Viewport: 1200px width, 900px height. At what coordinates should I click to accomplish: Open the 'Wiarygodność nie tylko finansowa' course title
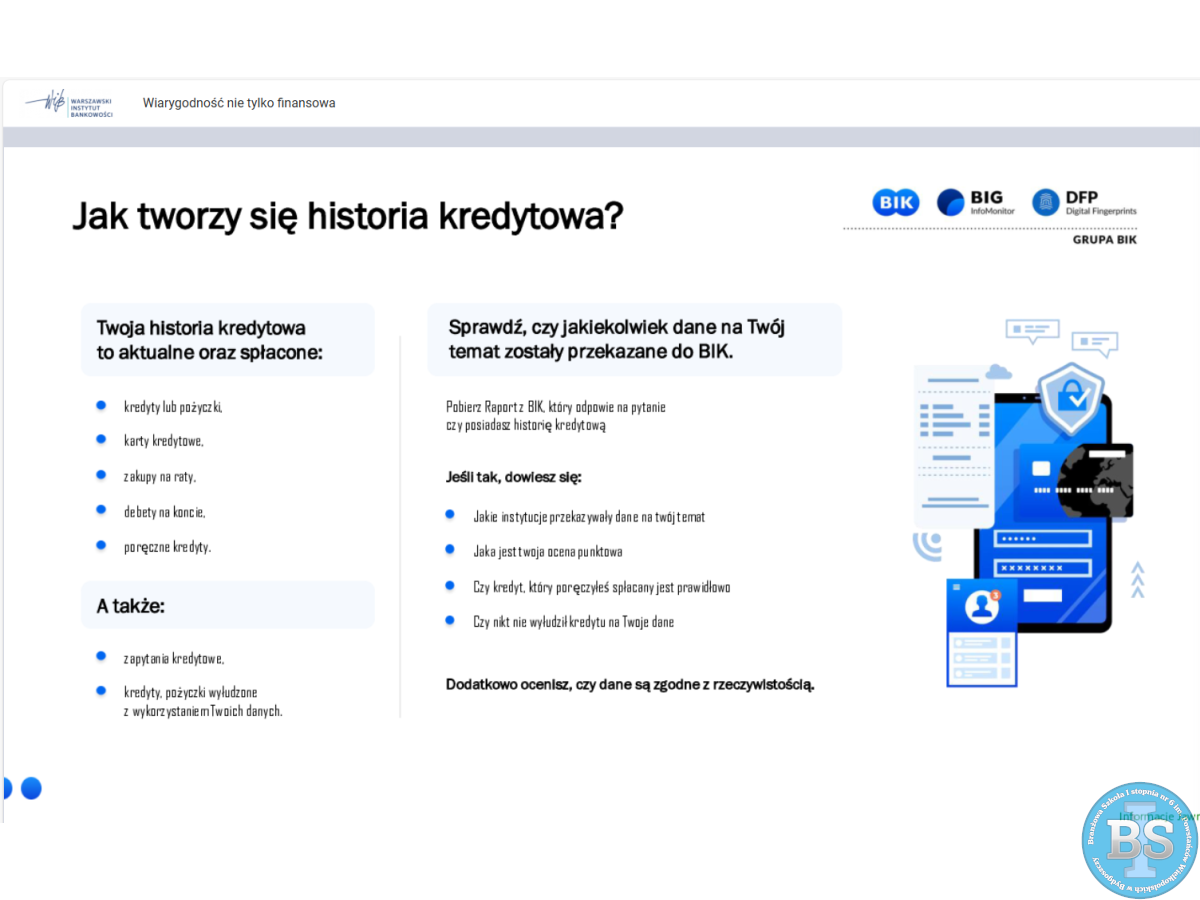coord(239,103)
